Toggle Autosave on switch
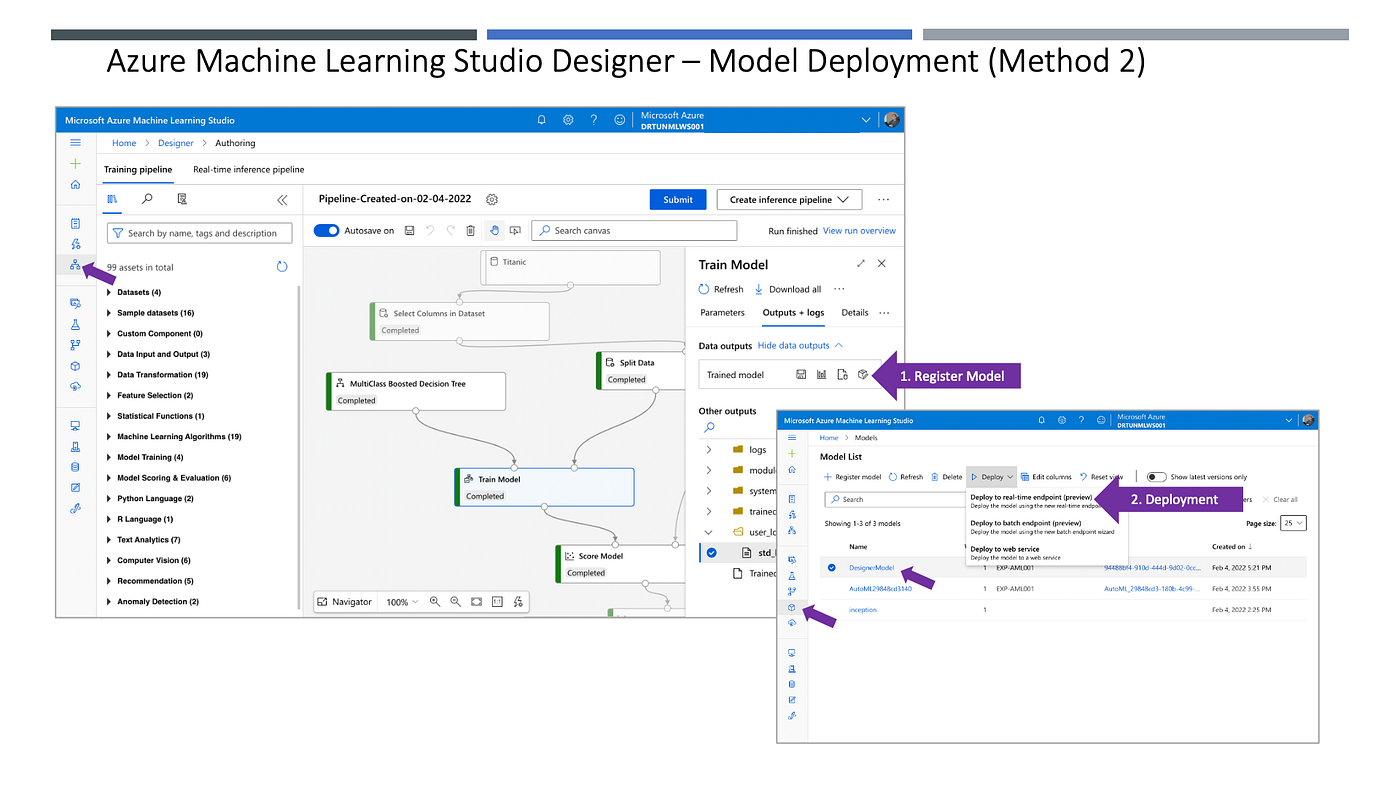Image resolution: width=1400 pixels, height=788 pixels. 327,230
